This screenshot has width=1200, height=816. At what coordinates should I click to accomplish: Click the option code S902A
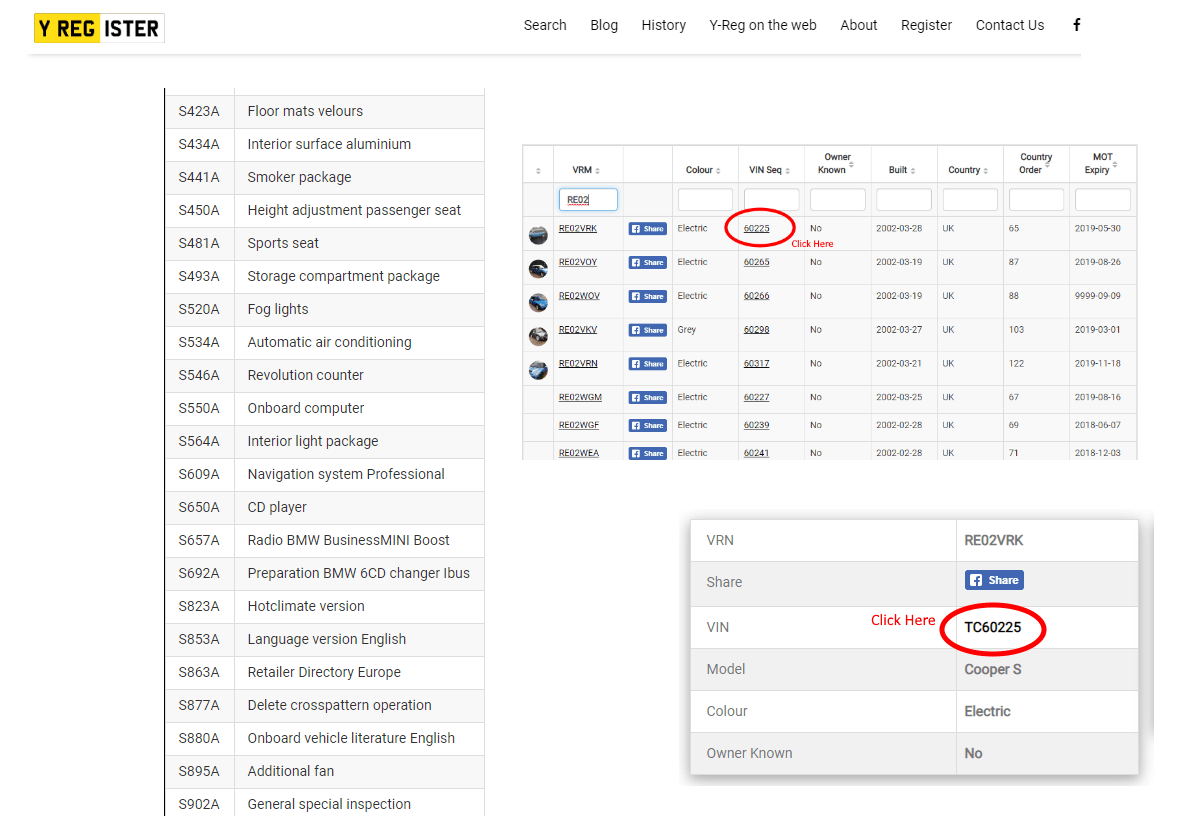pyautogui.click(x=199, y=804)
